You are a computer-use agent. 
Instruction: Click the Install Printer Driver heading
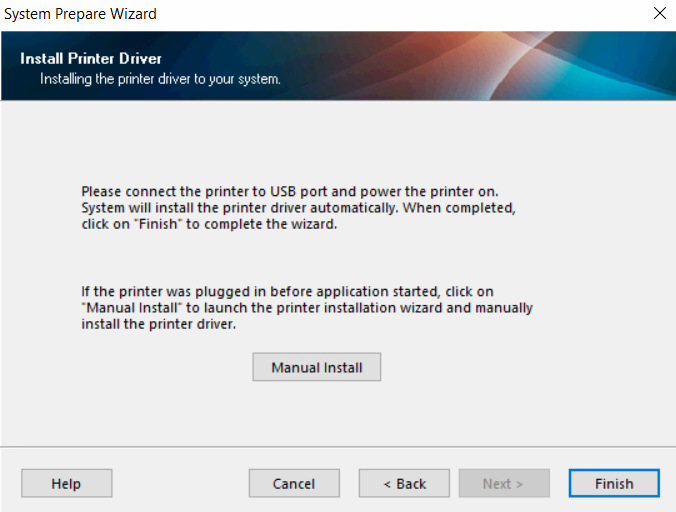point(91,59)
